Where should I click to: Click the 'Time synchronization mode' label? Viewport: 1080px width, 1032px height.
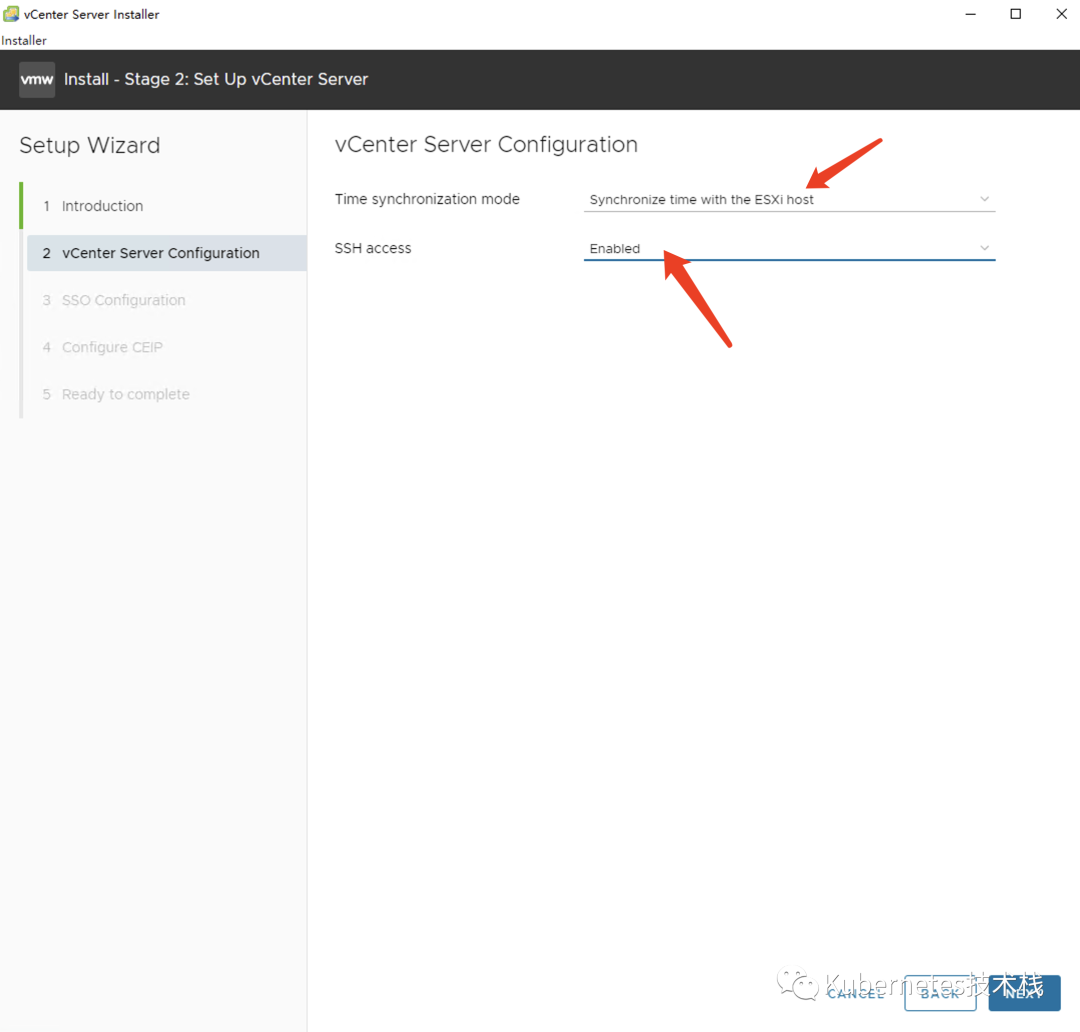pyautogui.click(x=427, y=199)
